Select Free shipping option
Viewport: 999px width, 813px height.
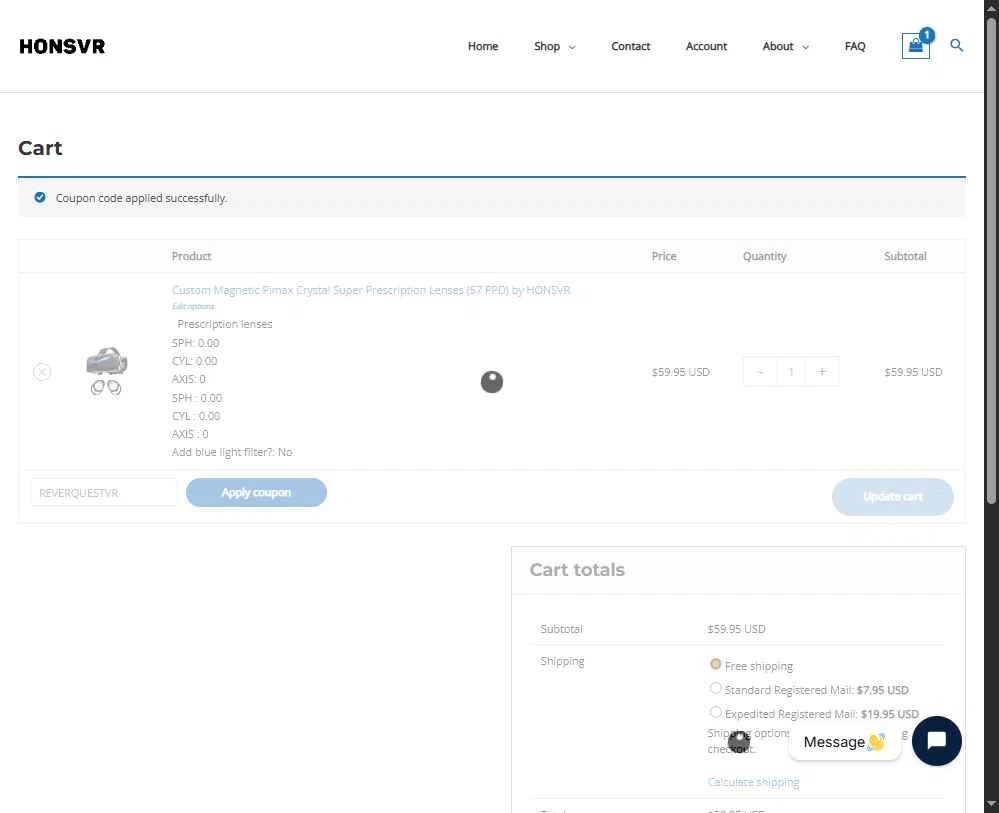click(715, 664)
